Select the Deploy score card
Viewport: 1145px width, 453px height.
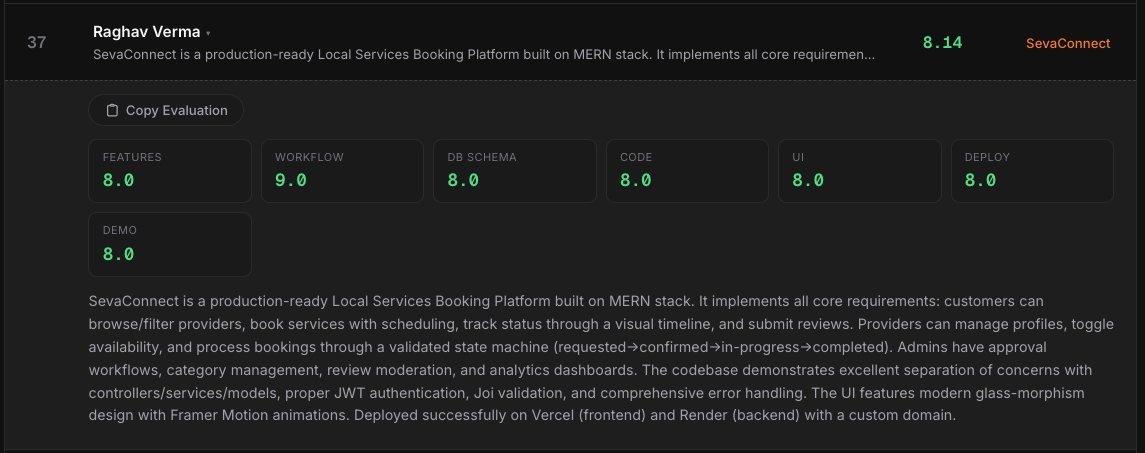tap(1031, 171)
